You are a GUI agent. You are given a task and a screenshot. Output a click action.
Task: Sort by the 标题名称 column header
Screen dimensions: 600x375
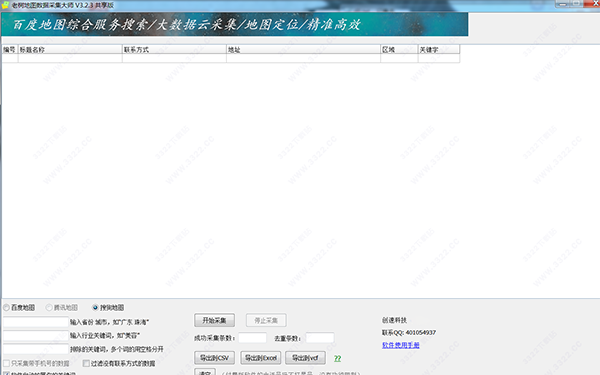point(70,50)
